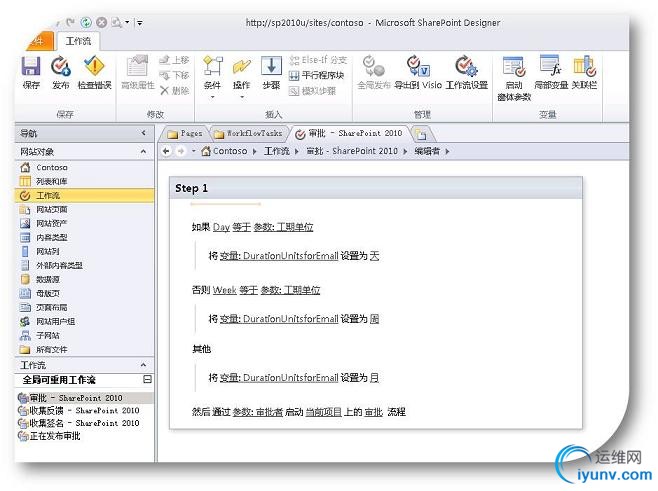Insert an 操作 action
The height and width of the screenshot is (491, 658).
click(x=242, y=72)
